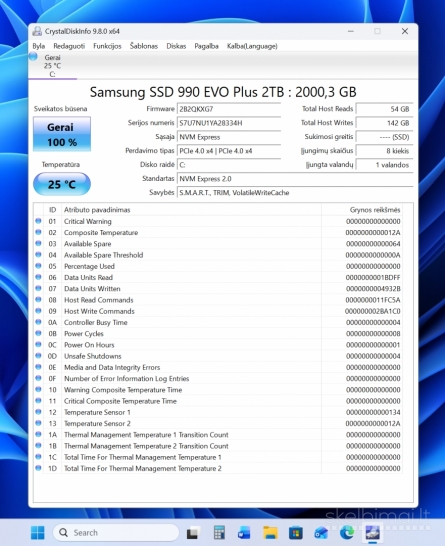Screen dimensions: 445x546
Task: Select the C: drive status indicator
Action: click(52, 65)
